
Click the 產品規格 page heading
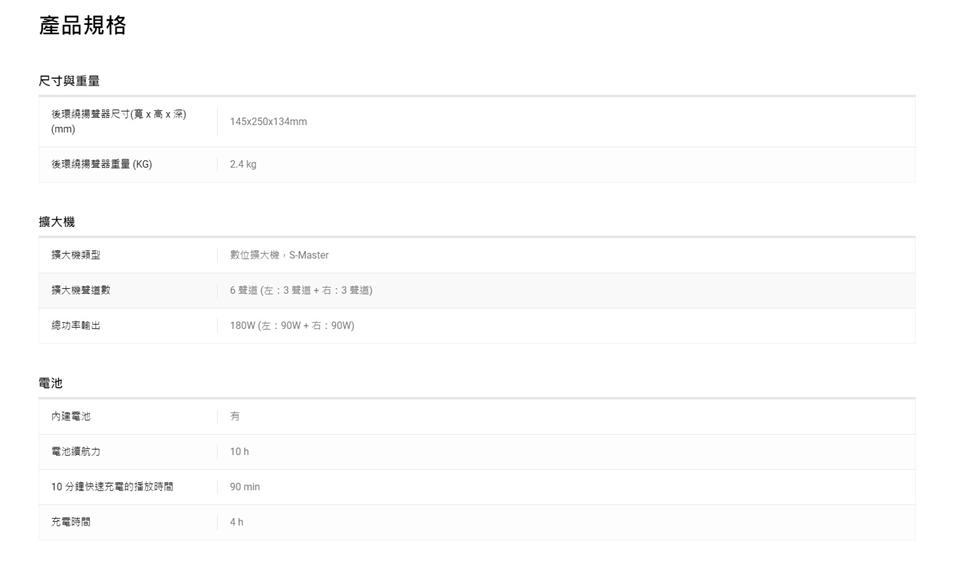83,26
